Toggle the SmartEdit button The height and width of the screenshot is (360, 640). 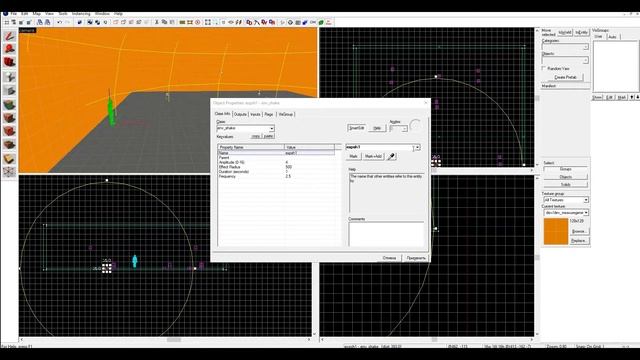tap(356, 128)
